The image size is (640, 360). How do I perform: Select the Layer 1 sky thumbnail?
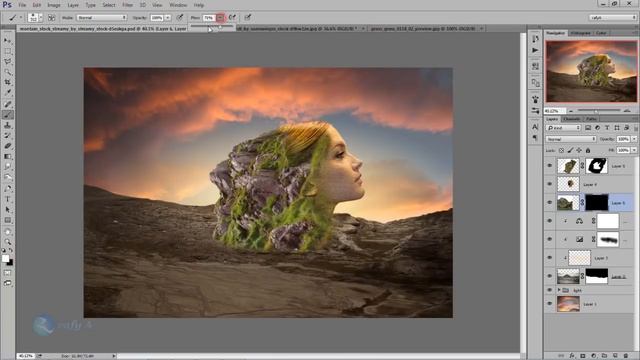(568, 304)
